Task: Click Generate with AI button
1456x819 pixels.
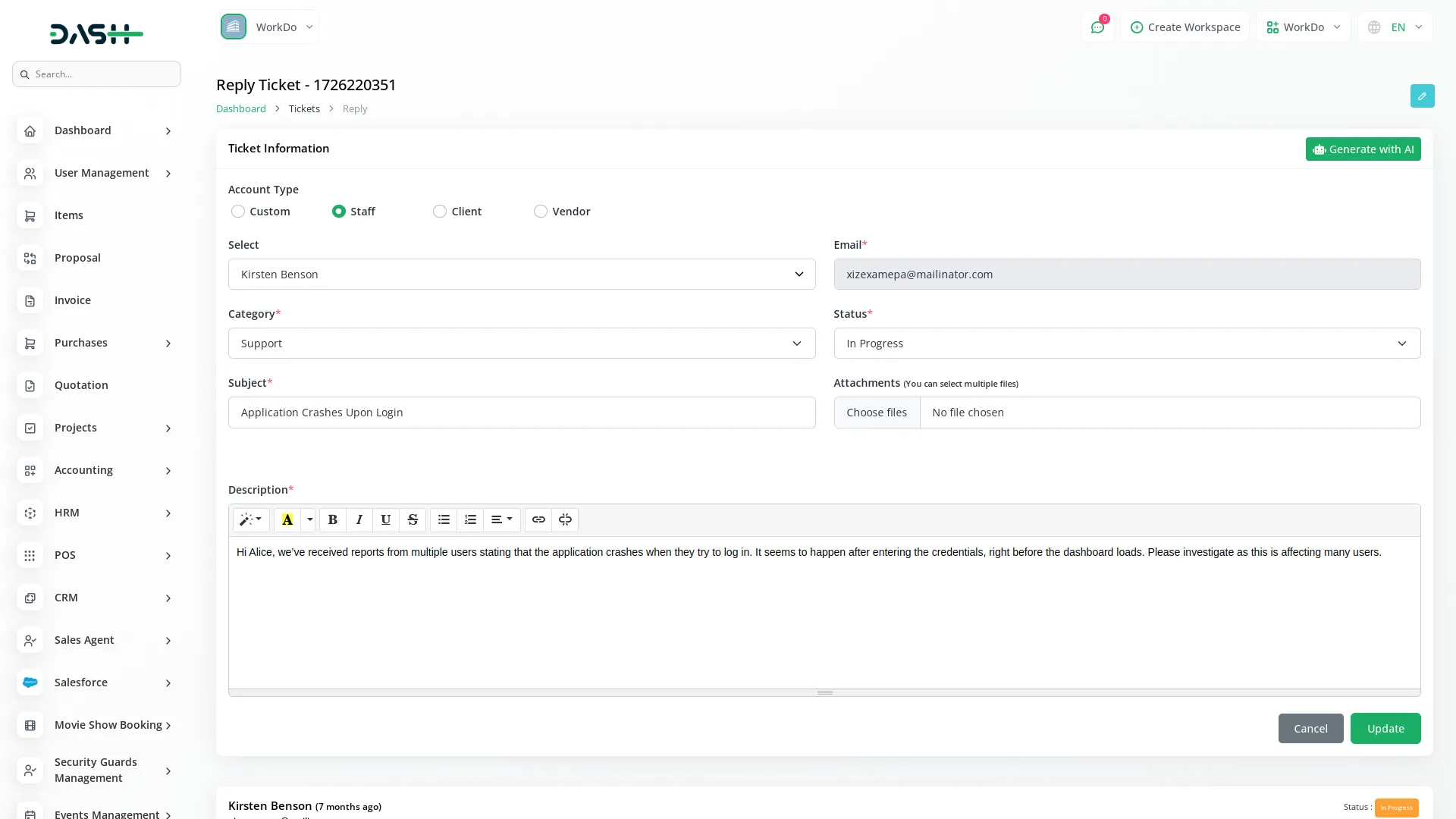Action: click(1363, 149)
